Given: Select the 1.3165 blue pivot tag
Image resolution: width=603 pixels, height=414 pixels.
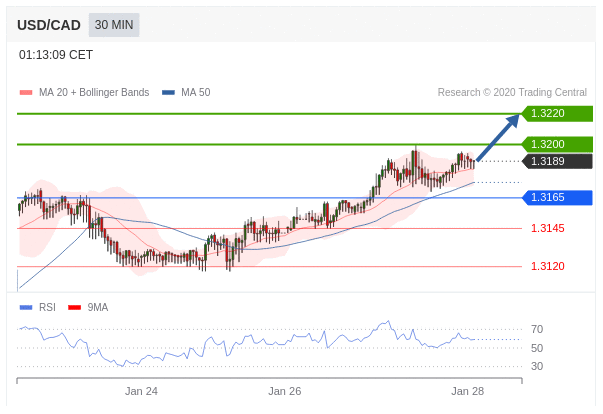Looking at the screenshot, I should pos(557,198).
